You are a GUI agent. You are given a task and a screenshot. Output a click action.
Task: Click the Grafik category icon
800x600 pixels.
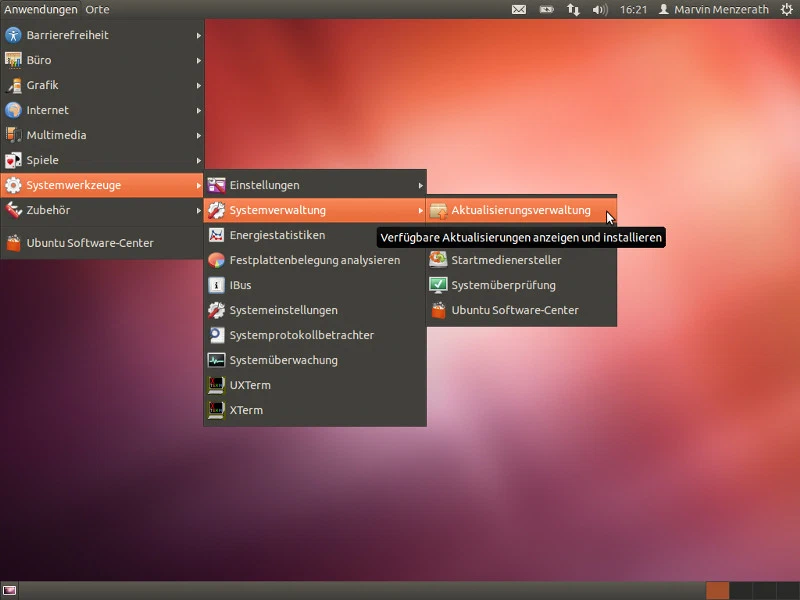click(13, 85)
